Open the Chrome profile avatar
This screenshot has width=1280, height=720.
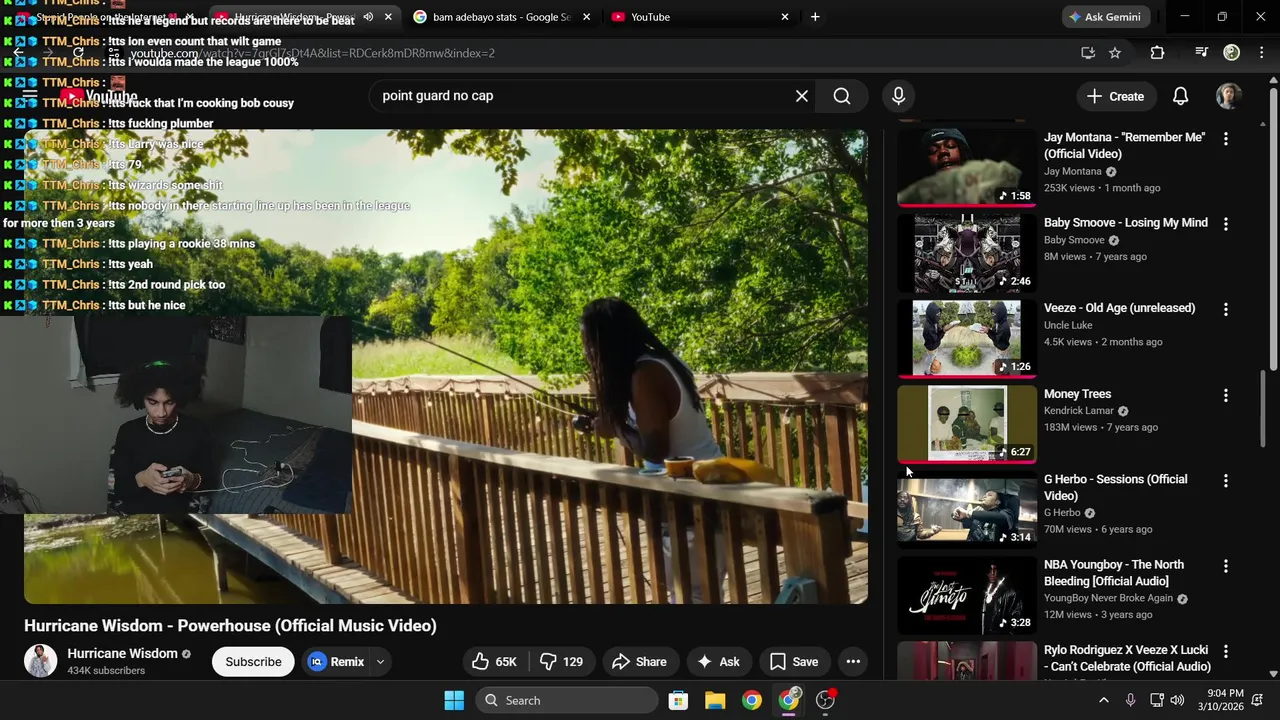click(1232, 53)
